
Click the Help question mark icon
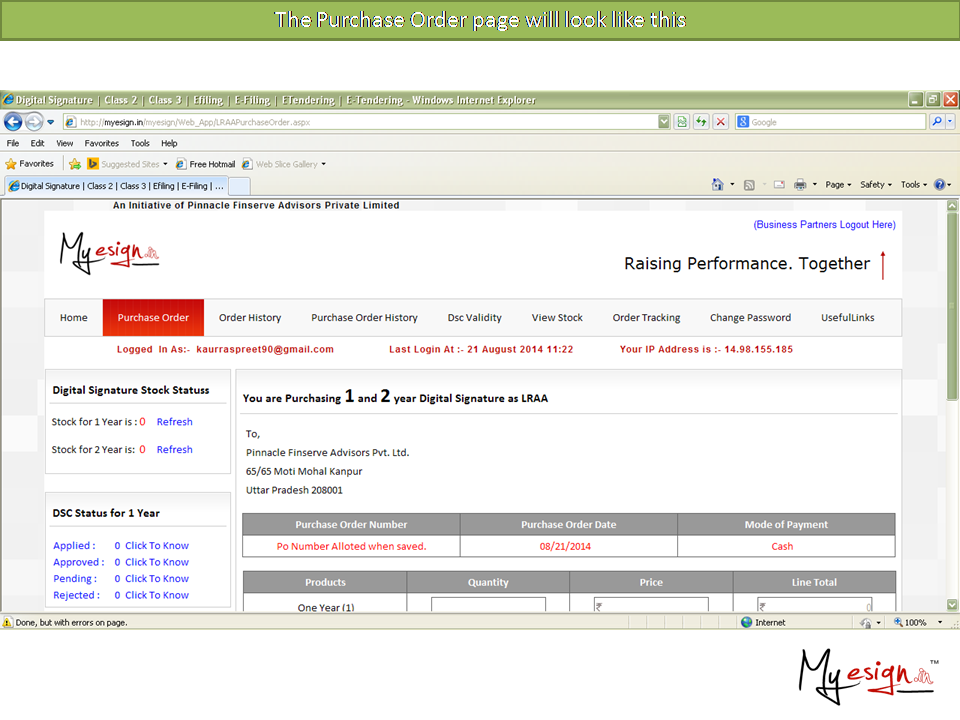click(939, 185)
